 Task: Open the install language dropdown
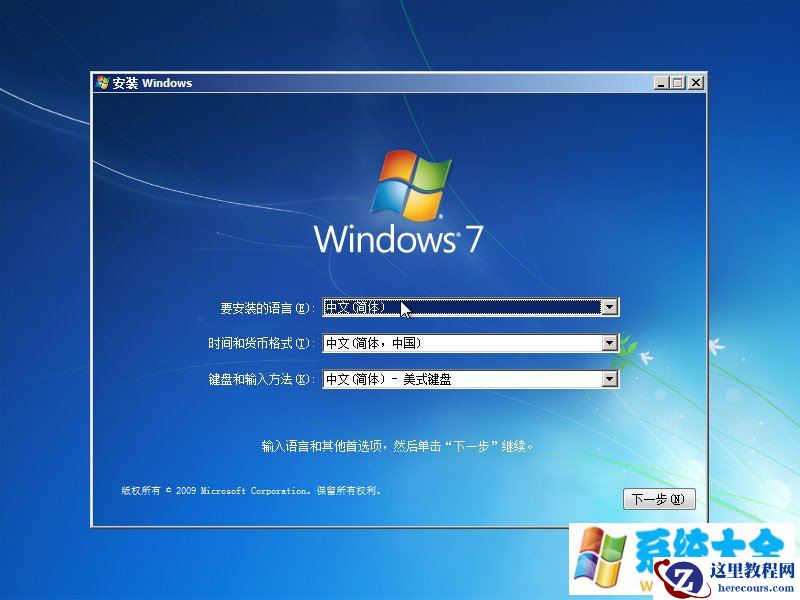coord(610,307)
